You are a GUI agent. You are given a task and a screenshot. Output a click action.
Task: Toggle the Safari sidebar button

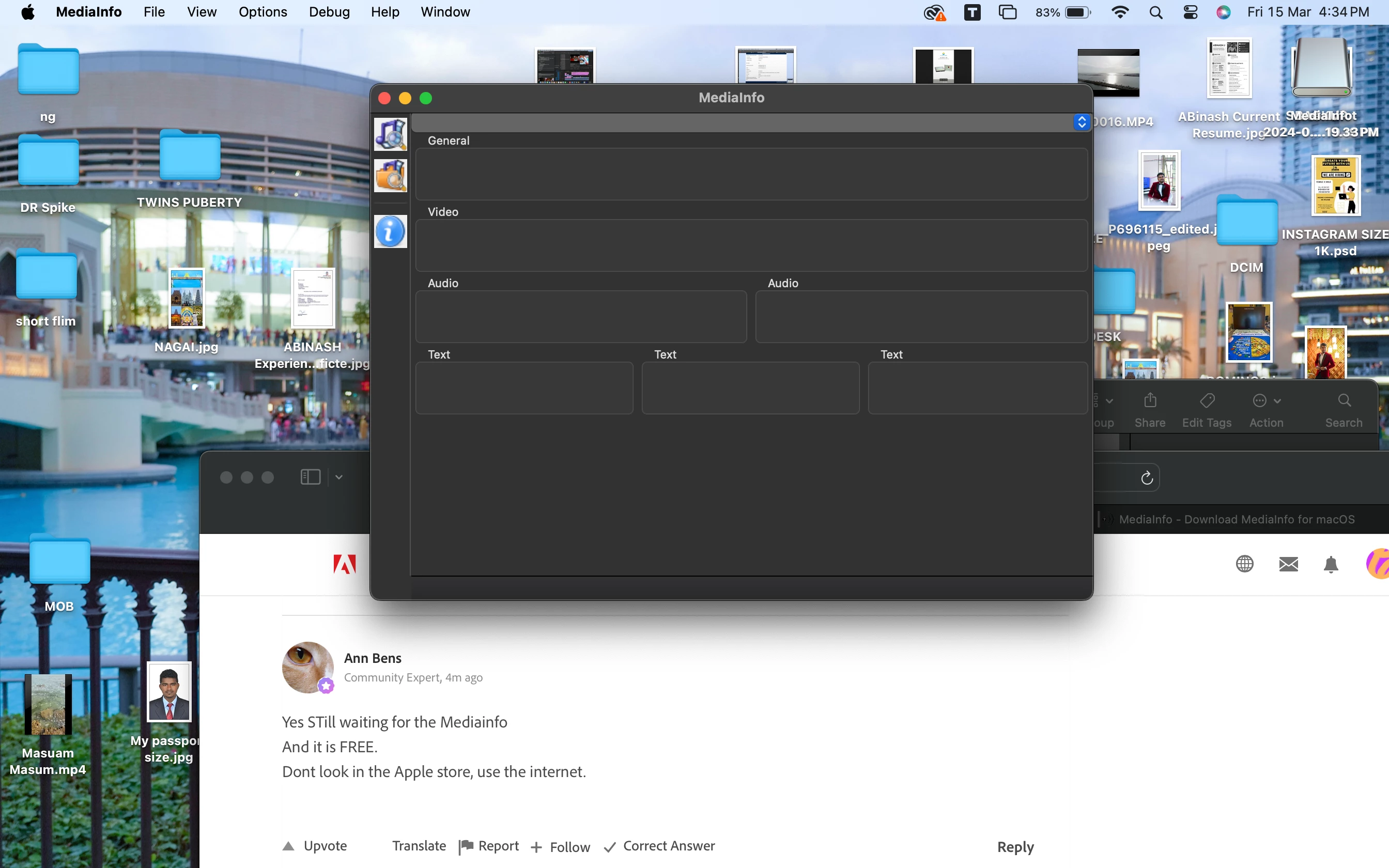311,477
